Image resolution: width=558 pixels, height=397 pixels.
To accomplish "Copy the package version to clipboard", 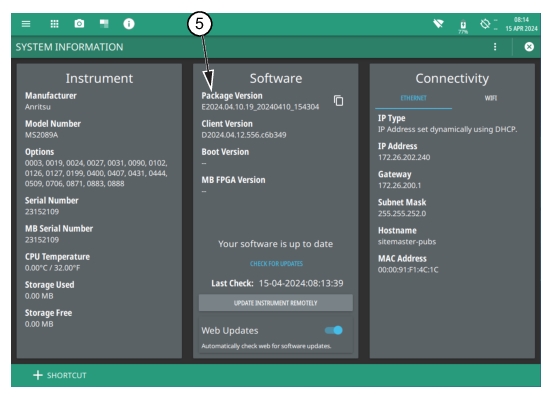I will click(338, 101).
